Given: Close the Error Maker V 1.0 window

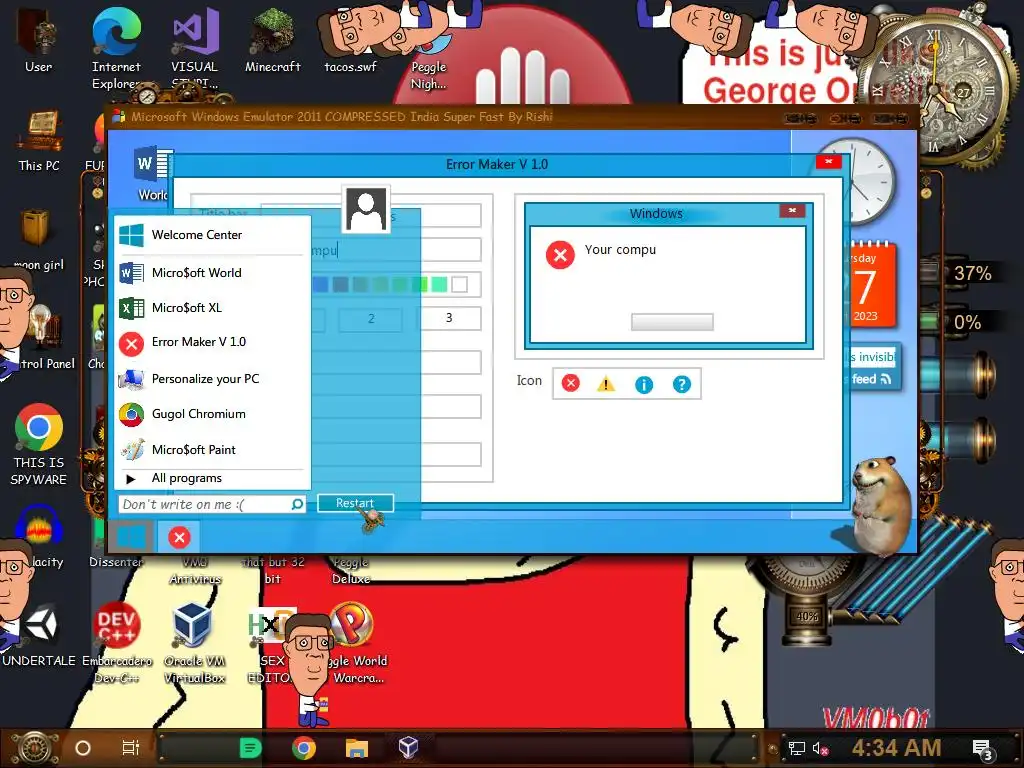Looking at the screenshot, I should (x=828, y=161).
